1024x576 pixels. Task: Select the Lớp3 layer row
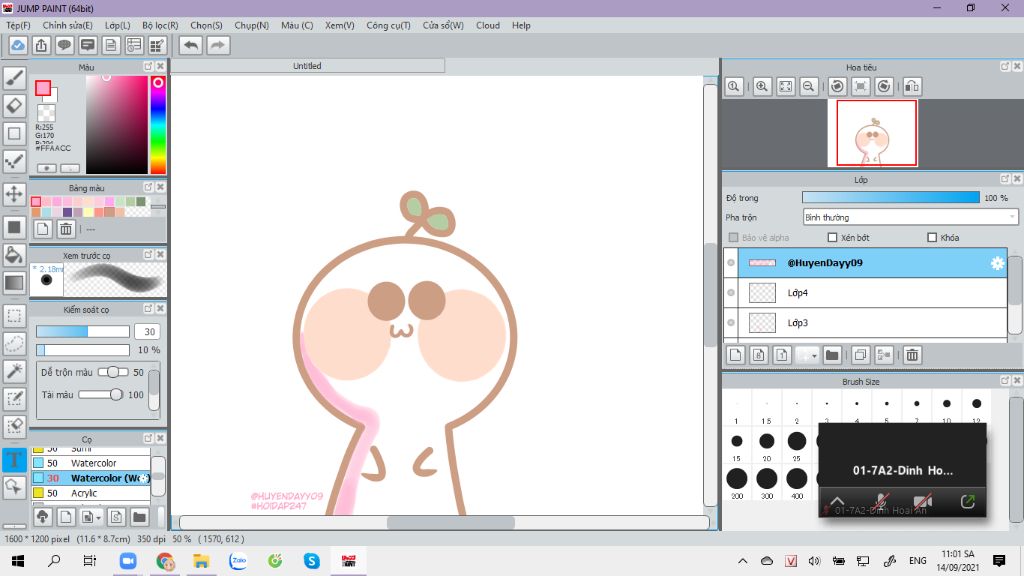pos(872,323)
